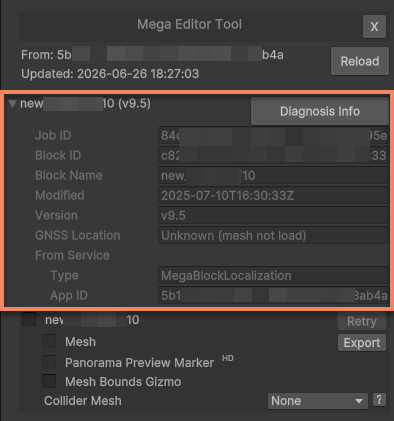This screenshot has height=421, width=394.
Task: Click the MegaBlockLocalization Type field
Action: click(274, 275)
